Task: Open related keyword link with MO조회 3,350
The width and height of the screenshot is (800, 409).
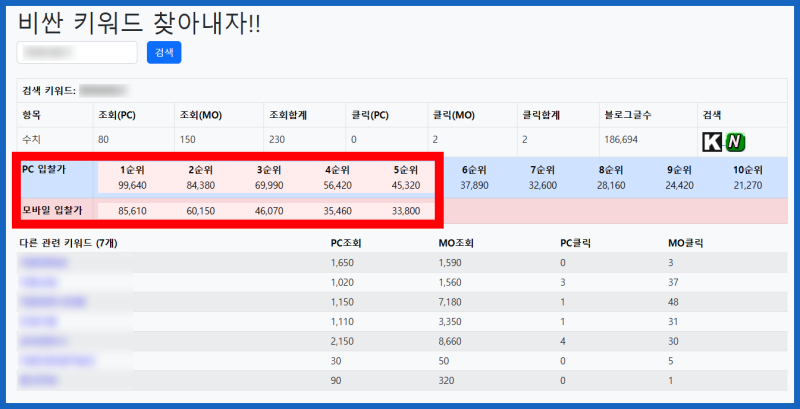Action: 39,321
